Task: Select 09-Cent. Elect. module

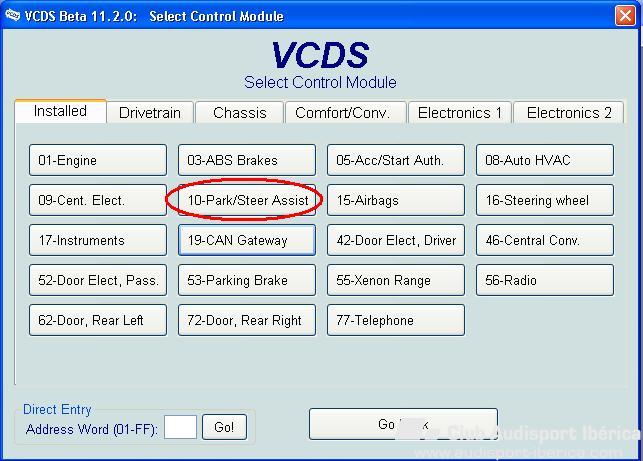Action: pyautogui.click(x=98, y=200)
